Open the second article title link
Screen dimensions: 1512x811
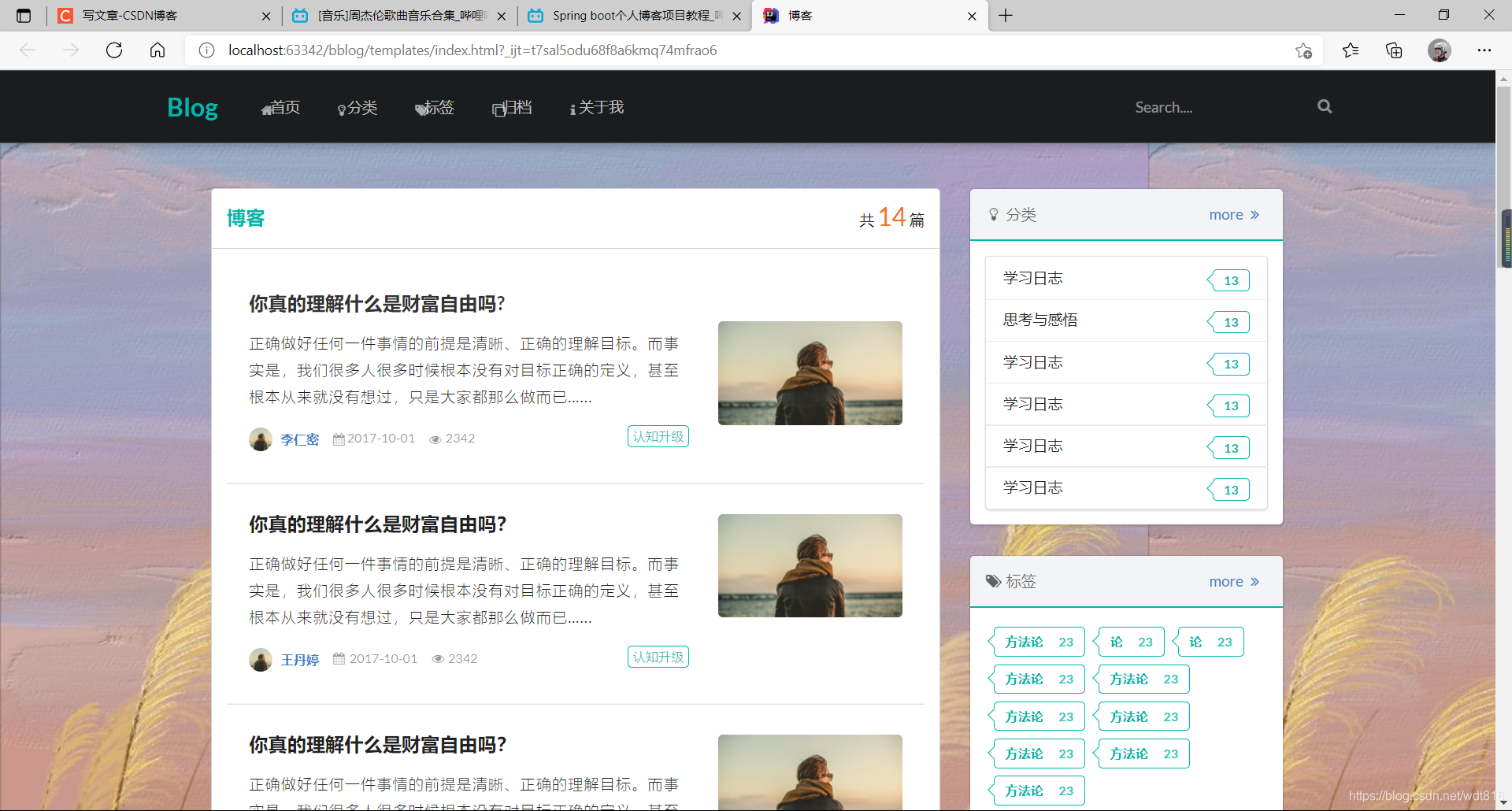pyautogui.click(x=377, y=524)
